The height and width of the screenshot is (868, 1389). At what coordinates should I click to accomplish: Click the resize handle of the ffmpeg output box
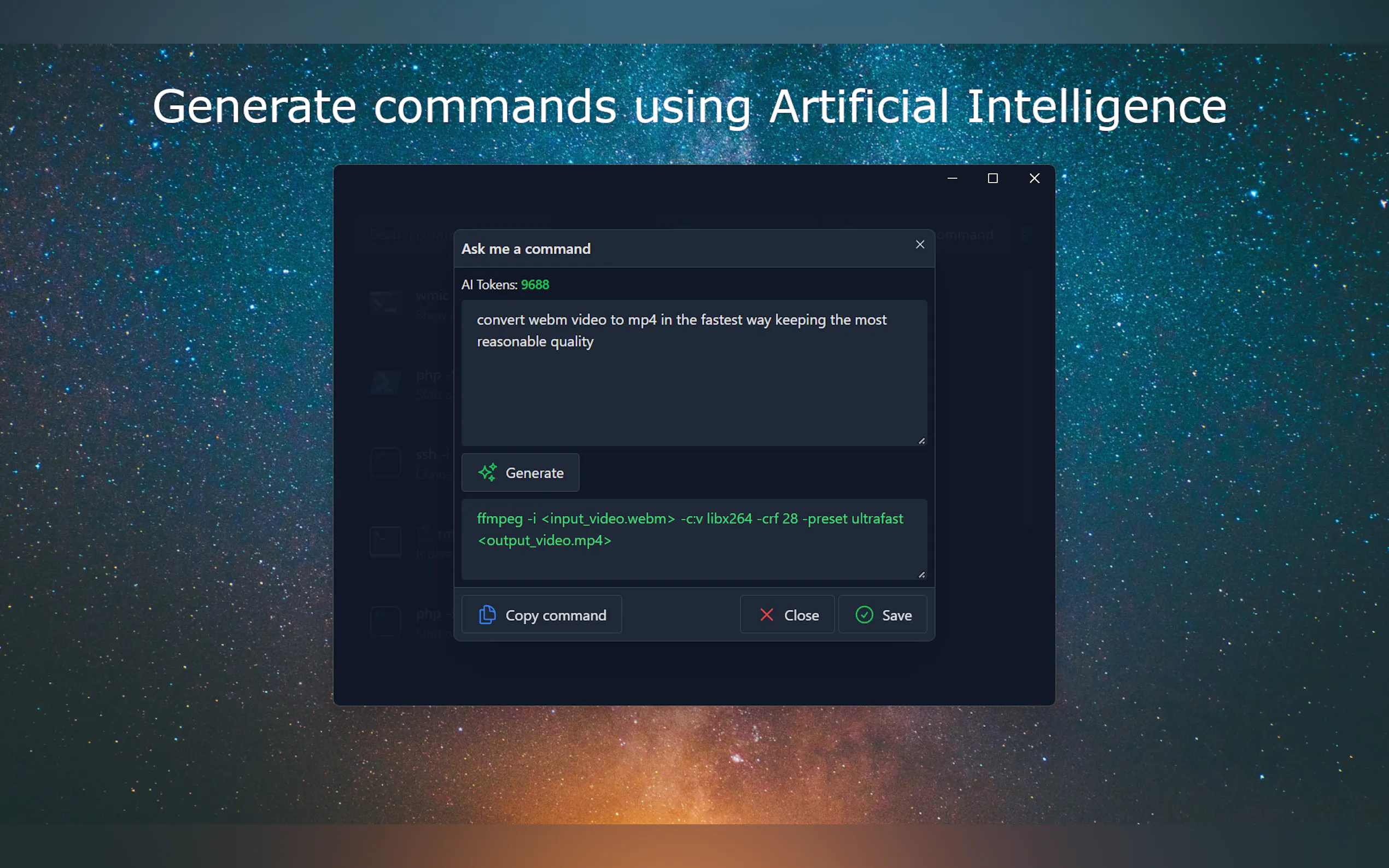point(921,574)
